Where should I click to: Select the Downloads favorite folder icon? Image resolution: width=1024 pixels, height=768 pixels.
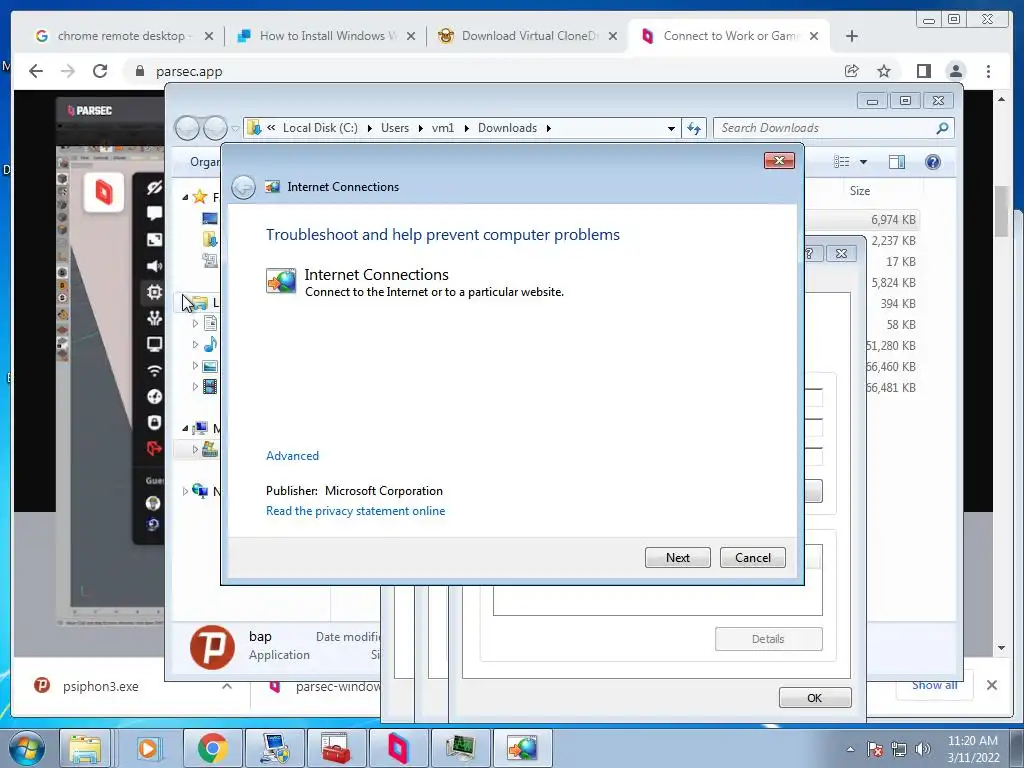(x=210, y=239)
